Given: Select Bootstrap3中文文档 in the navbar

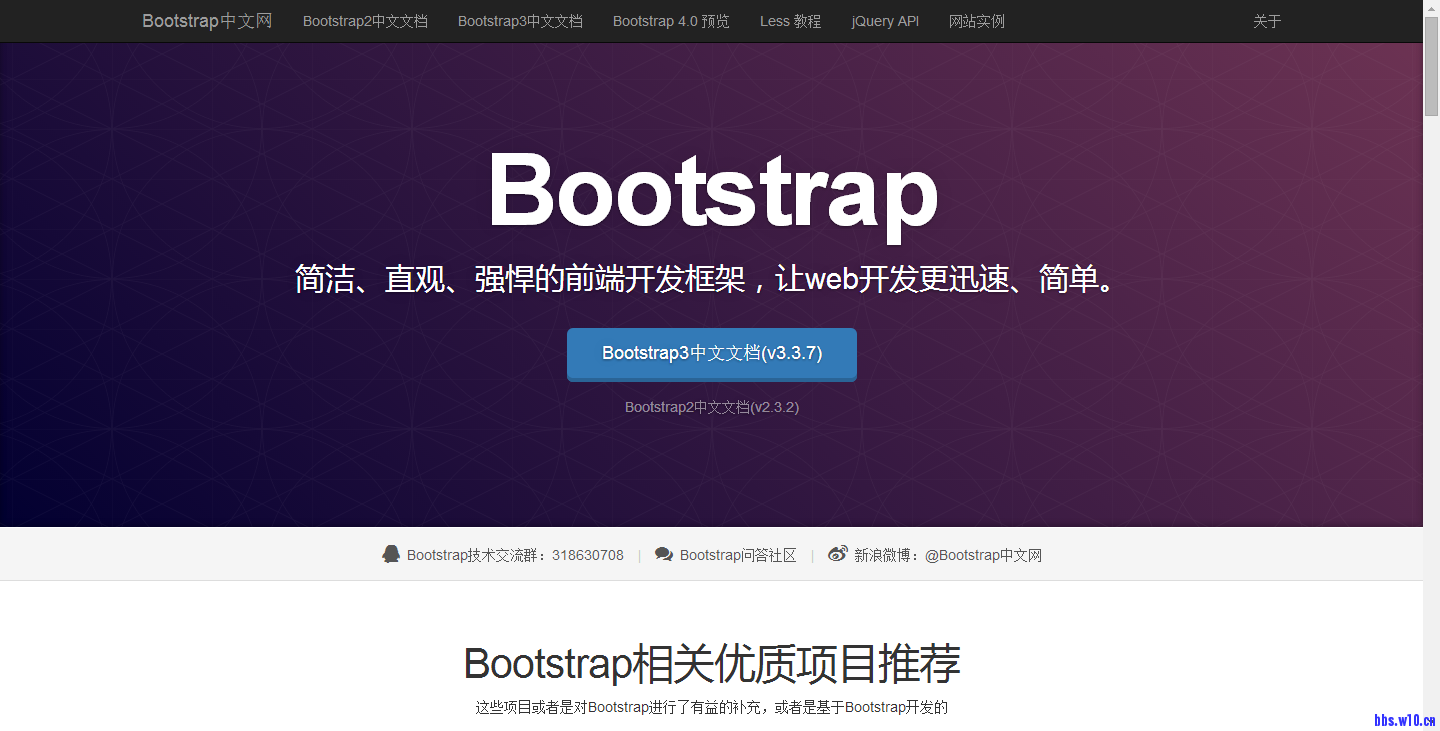Looking at the screenshot, I should point(520,21).
